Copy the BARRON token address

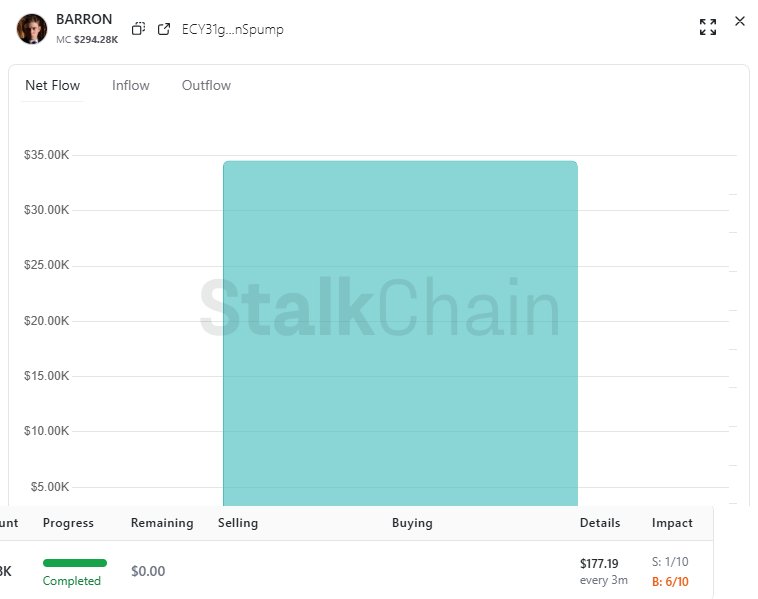139,29
